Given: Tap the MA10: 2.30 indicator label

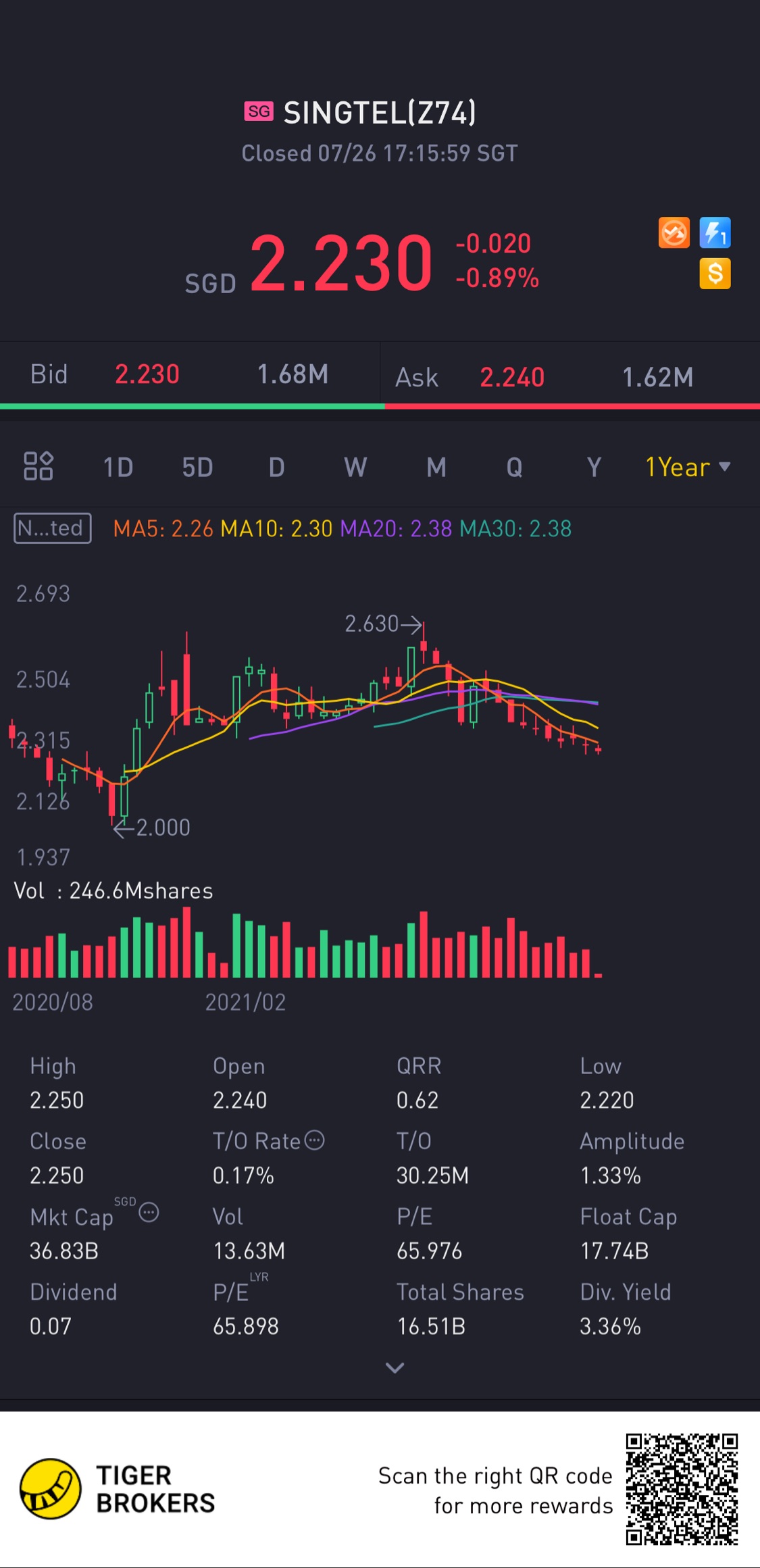Looking at the screenshot, I should click(x=276, y=528).
